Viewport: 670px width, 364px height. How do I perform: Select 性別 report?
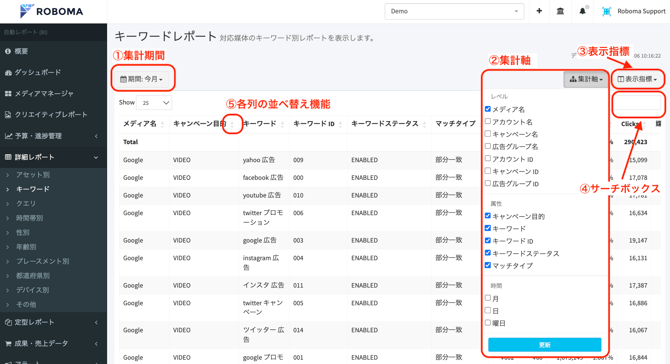(23, 232)
